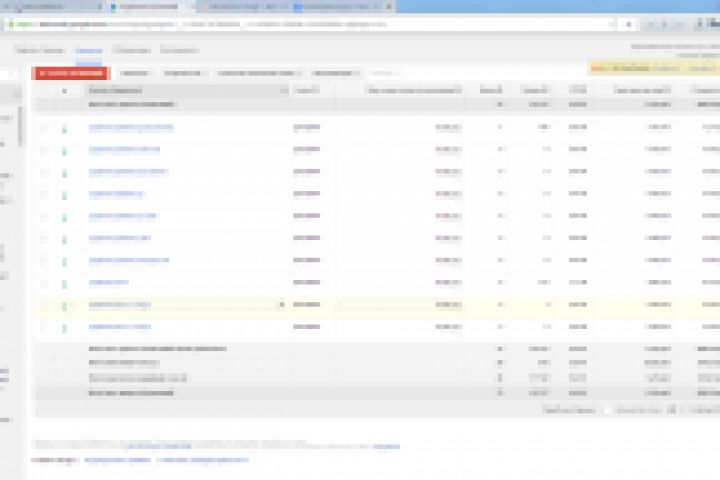This screenshot has width=720, height=480.
Task: Open the blue name link in the highlighted row
Action: [x=120, y=305]
